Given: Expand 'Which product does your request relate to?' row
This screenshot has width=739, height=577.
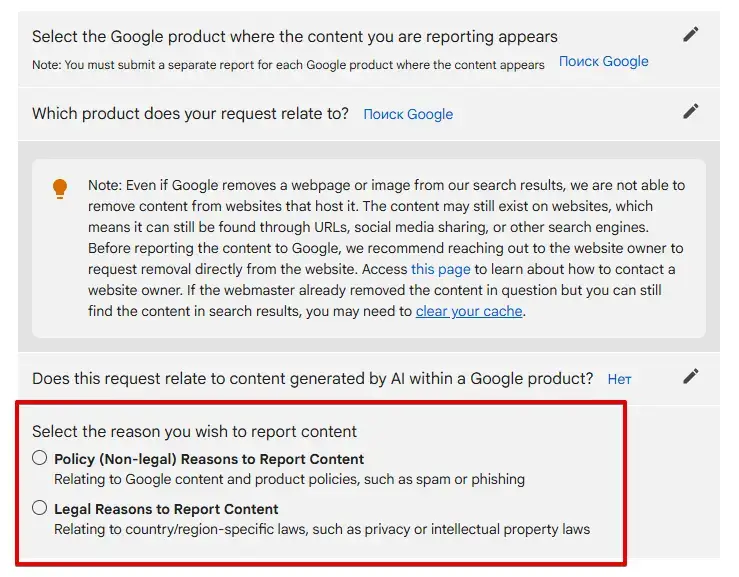Looking at the screenshot, I should [x=369, y=114].
